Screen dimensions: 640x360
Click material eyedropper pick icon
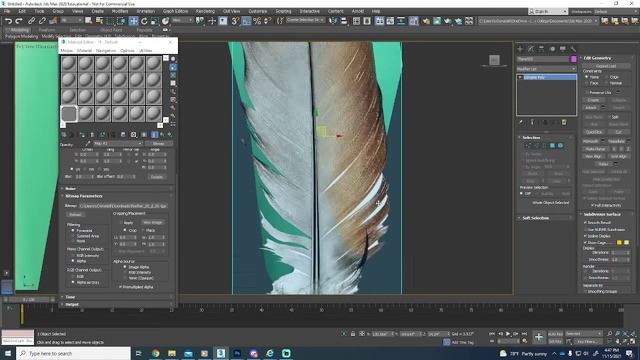(x=87, y=144)
